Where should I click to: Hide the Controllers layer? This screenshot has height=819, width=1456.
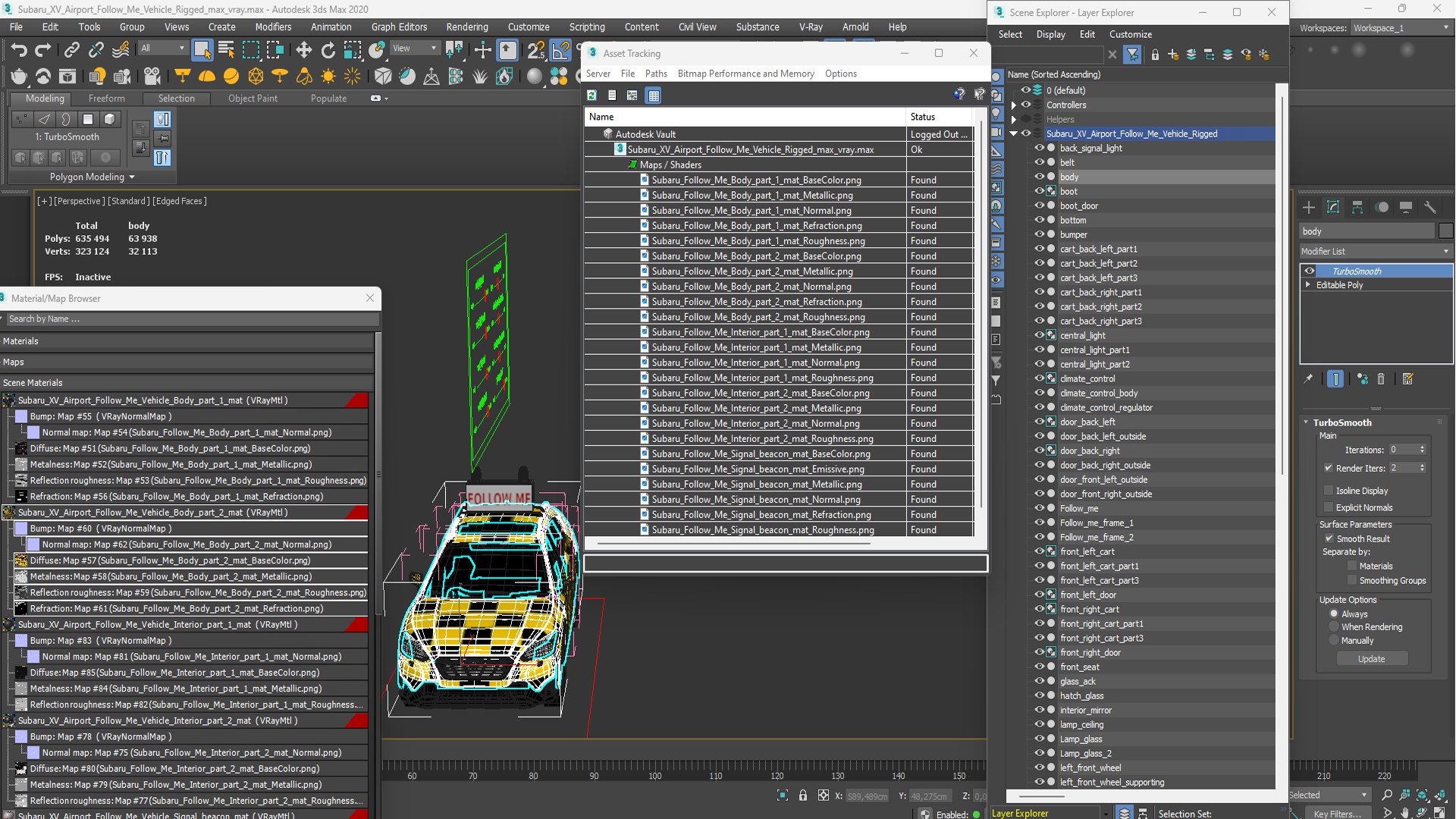(1026, 105)
